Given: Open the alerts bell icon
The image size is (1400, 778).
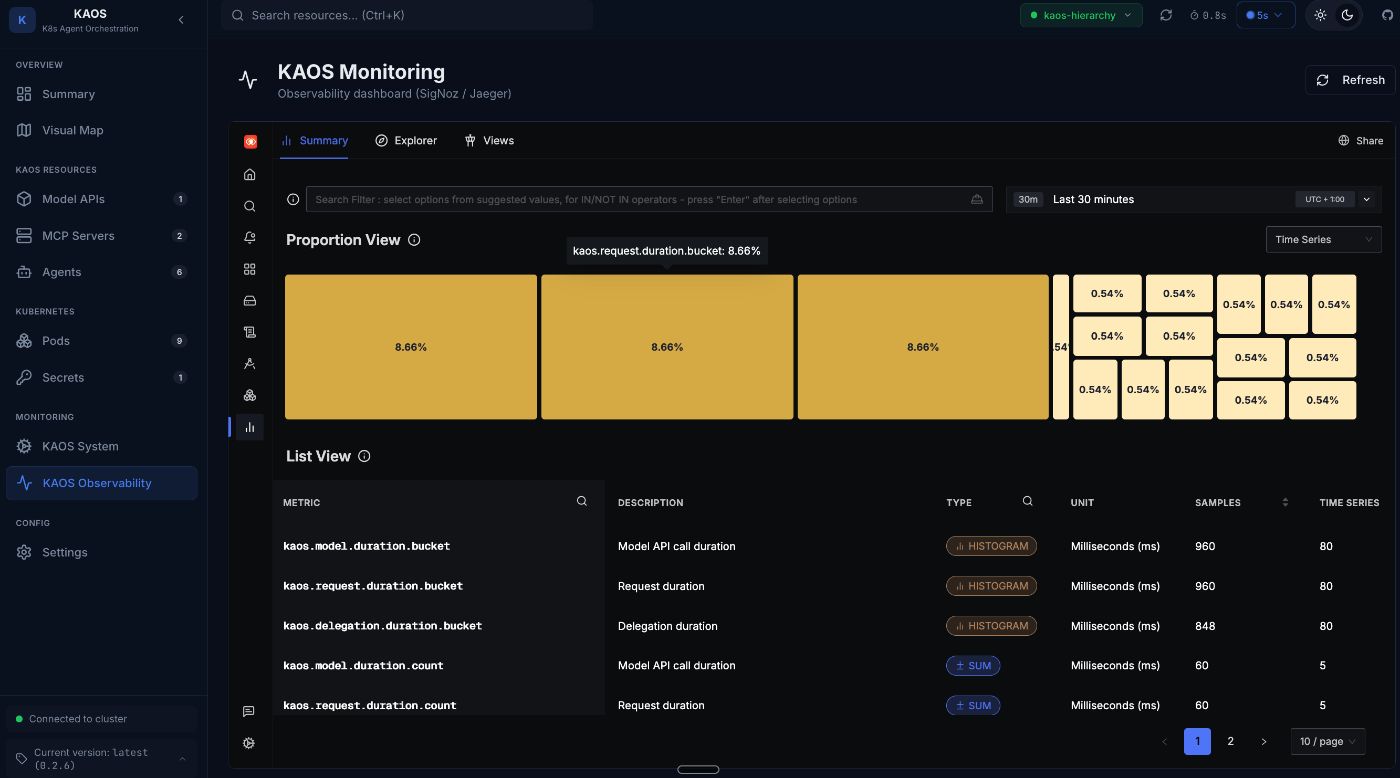Looking at the screenshot, I should tap(249, 238).
